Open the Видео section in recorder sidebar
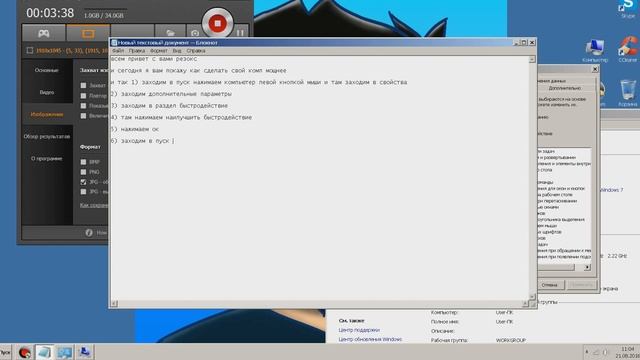 pos(47,92)
